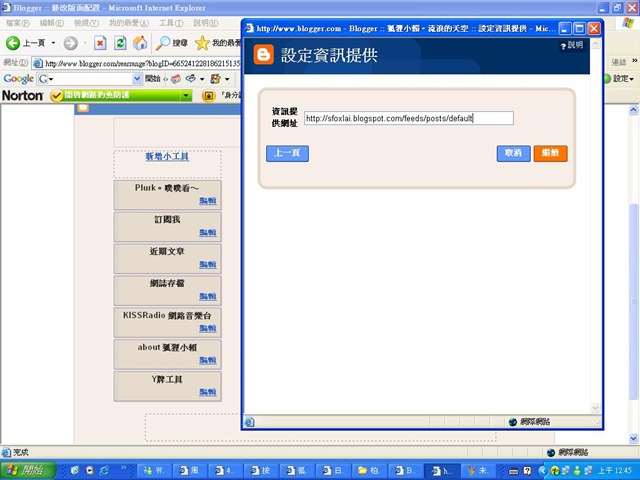Click the Show Desktop quick launch icon
This screenshot has height=480, width=640.
75,471
